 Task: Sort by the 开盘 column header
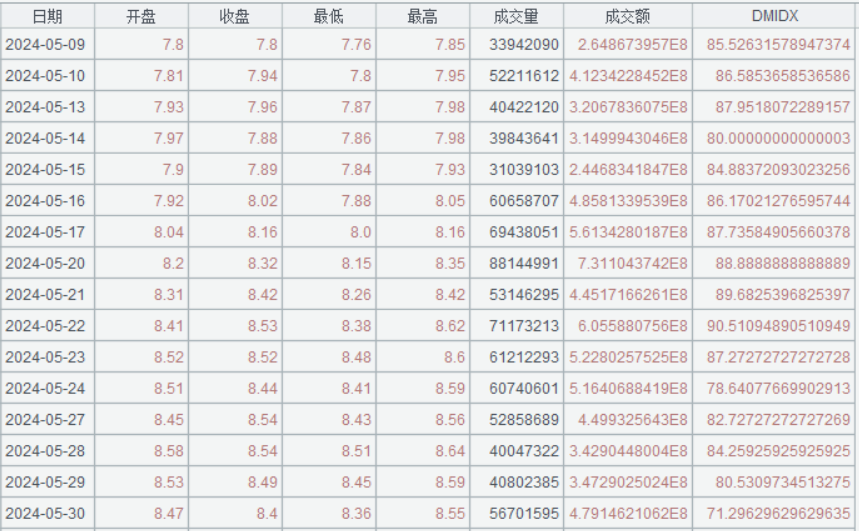[x=141, y=16]
